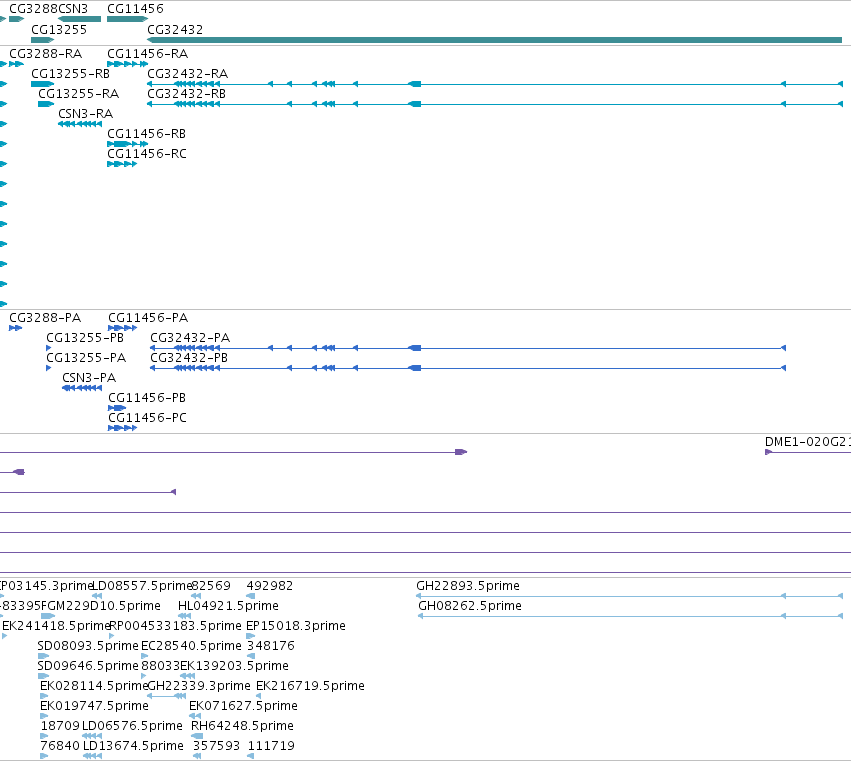Select transcript CG32432-RA label
The image size is (851, 761).
point(188,74)
